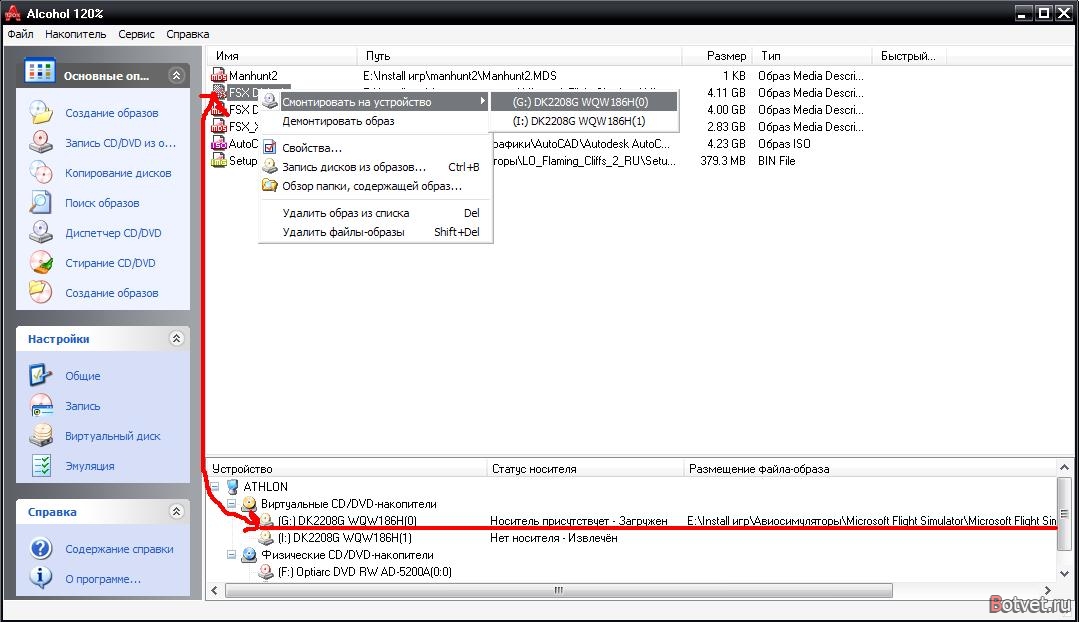Open the Содержание справки help icon
Image resolution: width=1079 pixels, height=622 pixels.
(41, 548)
